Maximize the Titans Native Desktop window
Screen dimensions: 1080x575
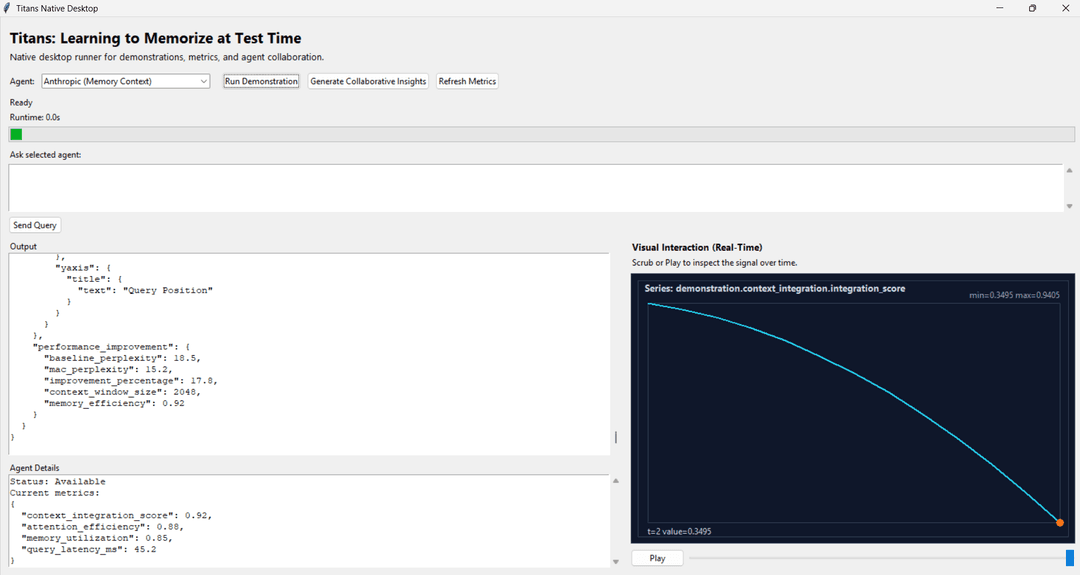[x=1032, y=8]
